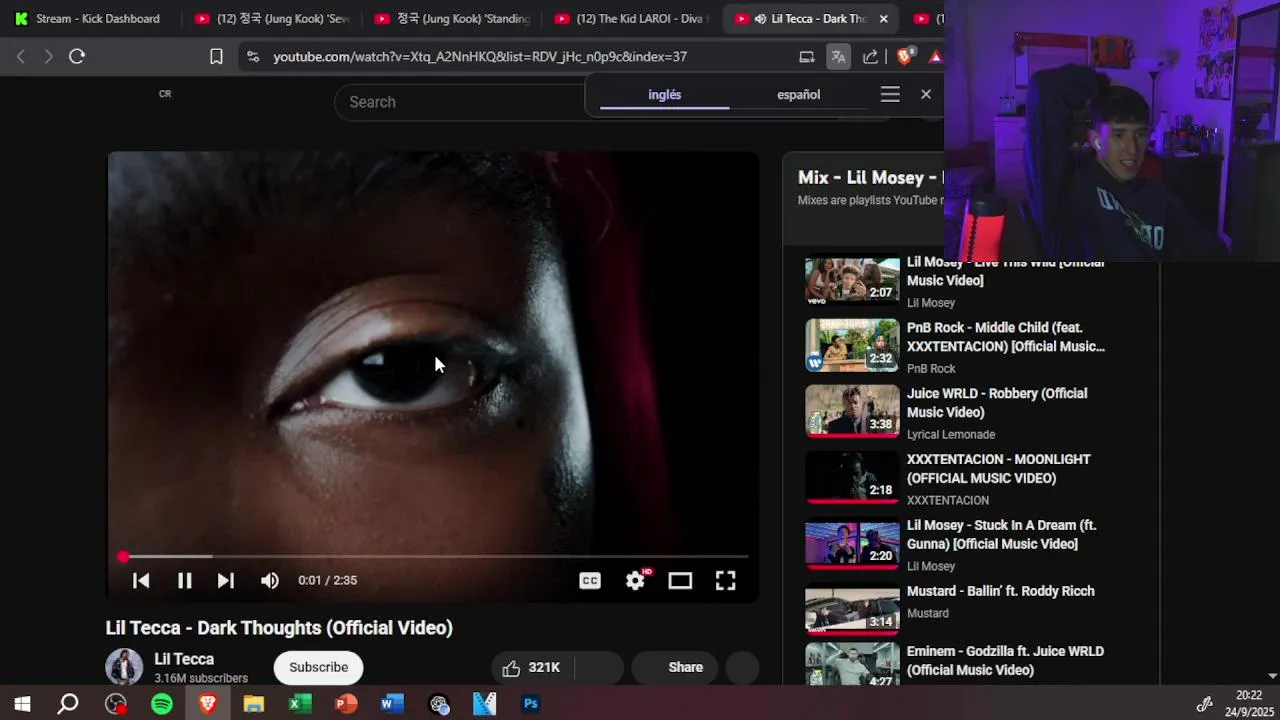Click the cast/media icon in address bar
The width and height of the screenshot is (1280, 720).
pos(806,56)
